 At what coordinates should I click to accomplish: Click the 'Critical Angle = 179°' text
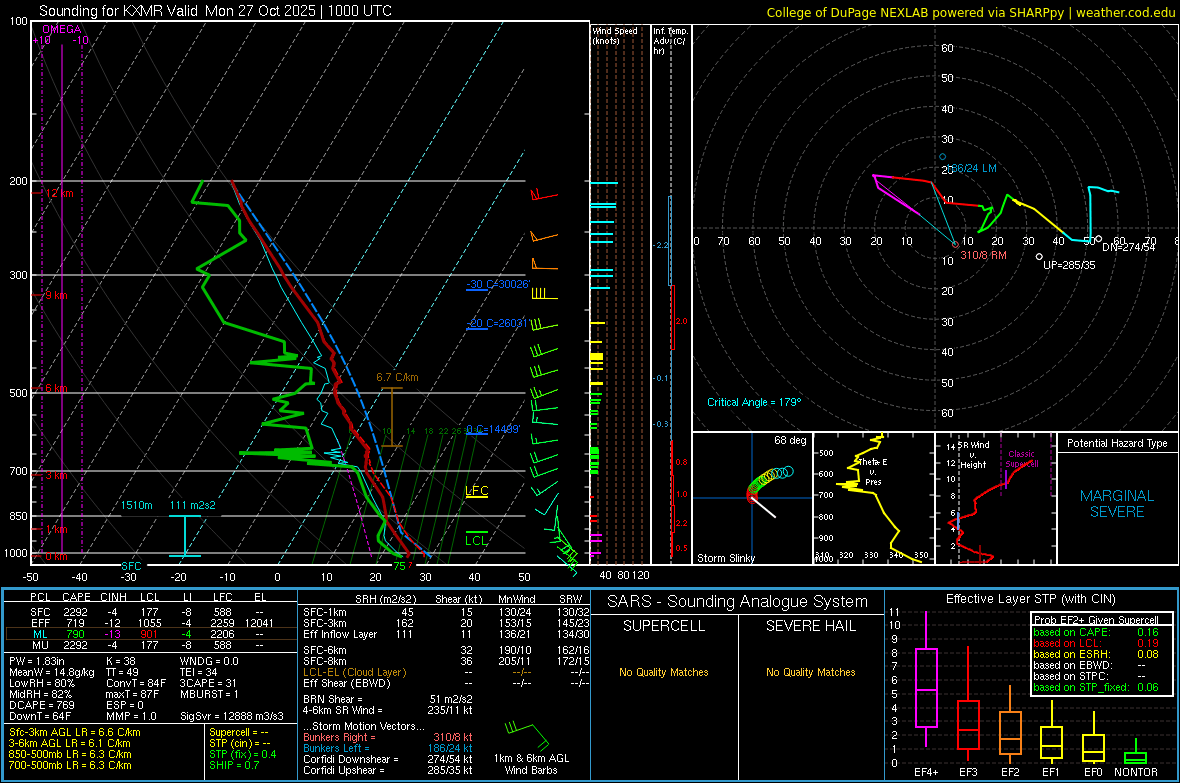click(754, 402)
